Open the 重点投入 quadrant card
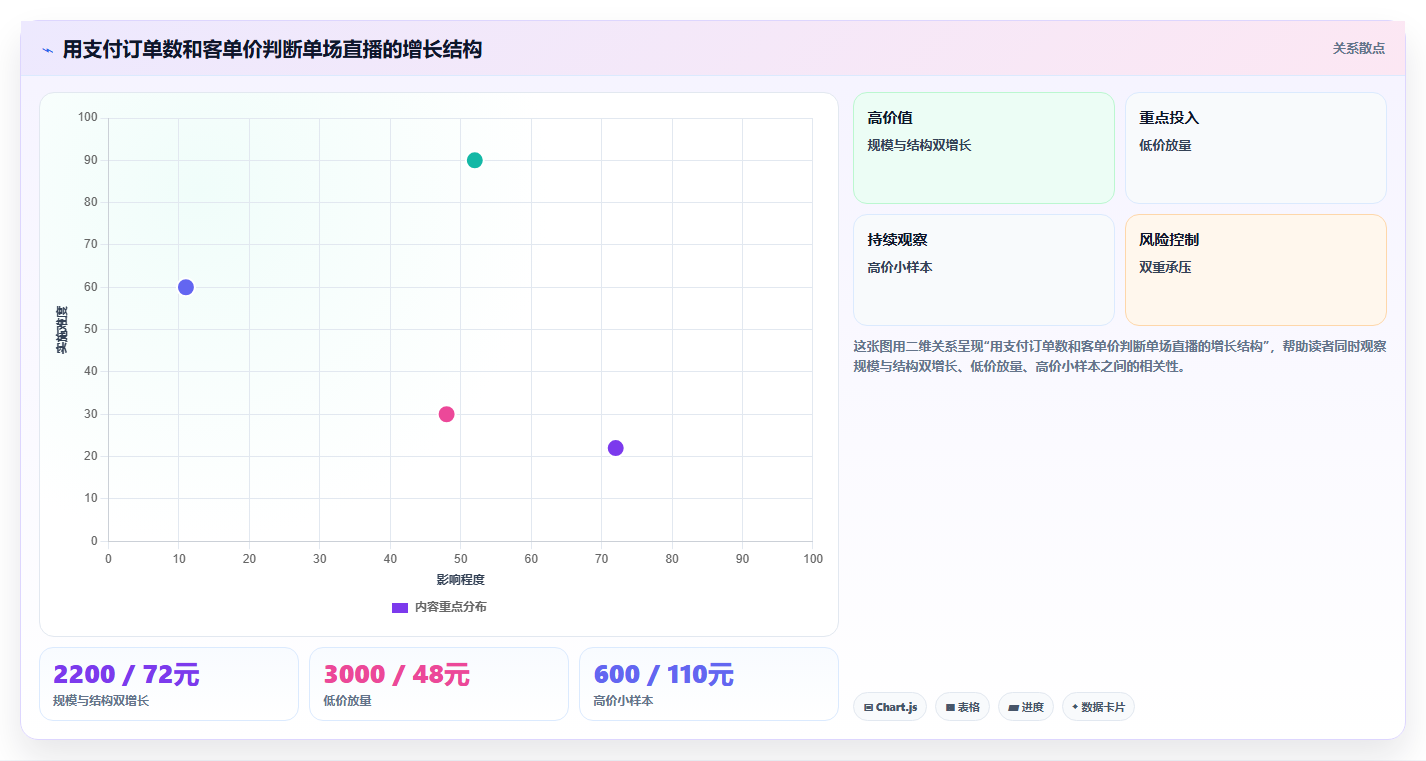This screenshot has width=1426, height=761. [x=1256, y=148]
